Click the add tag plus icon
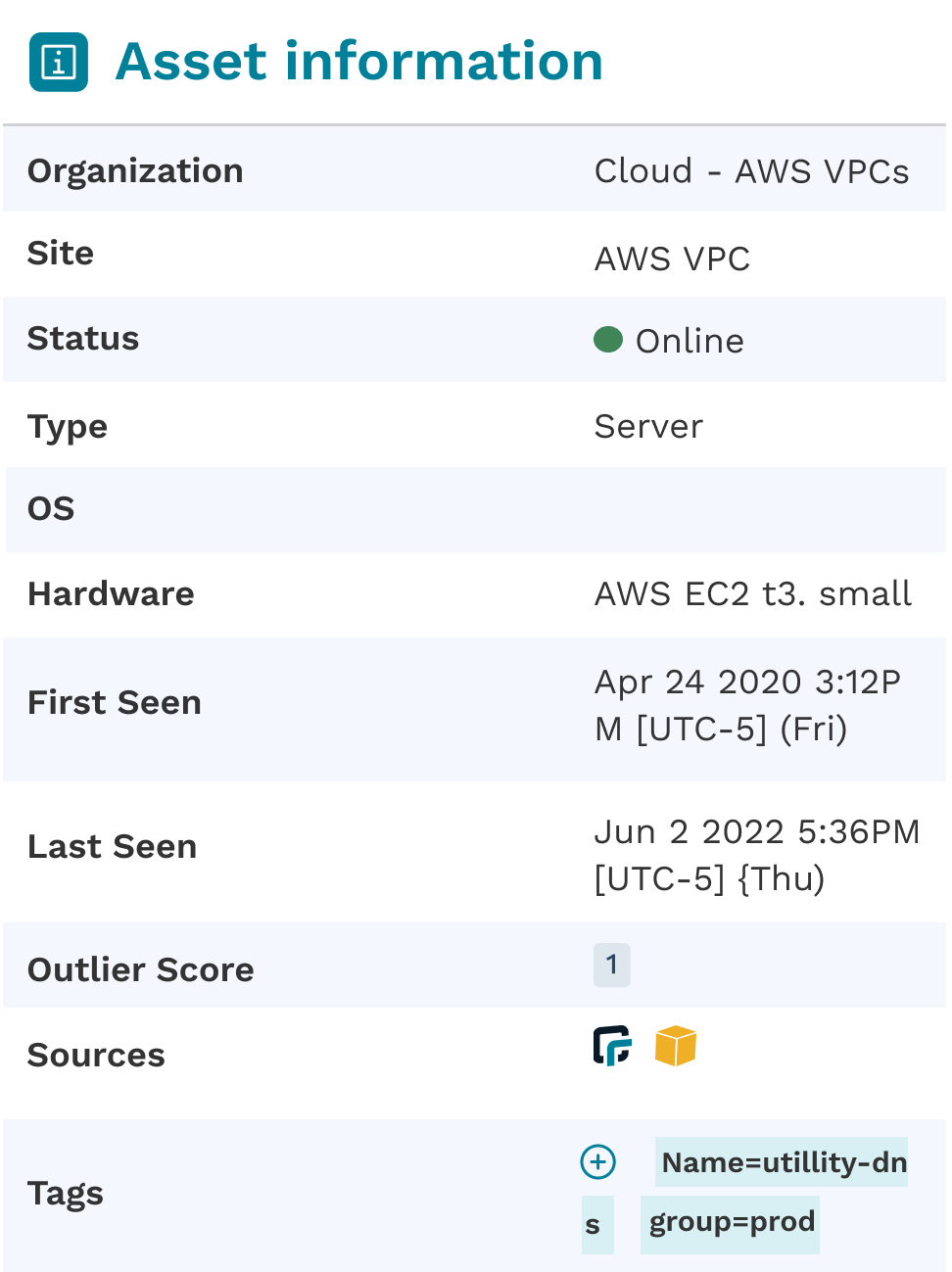This screenshot has width=952, height=1272. tap(598, 1162)
